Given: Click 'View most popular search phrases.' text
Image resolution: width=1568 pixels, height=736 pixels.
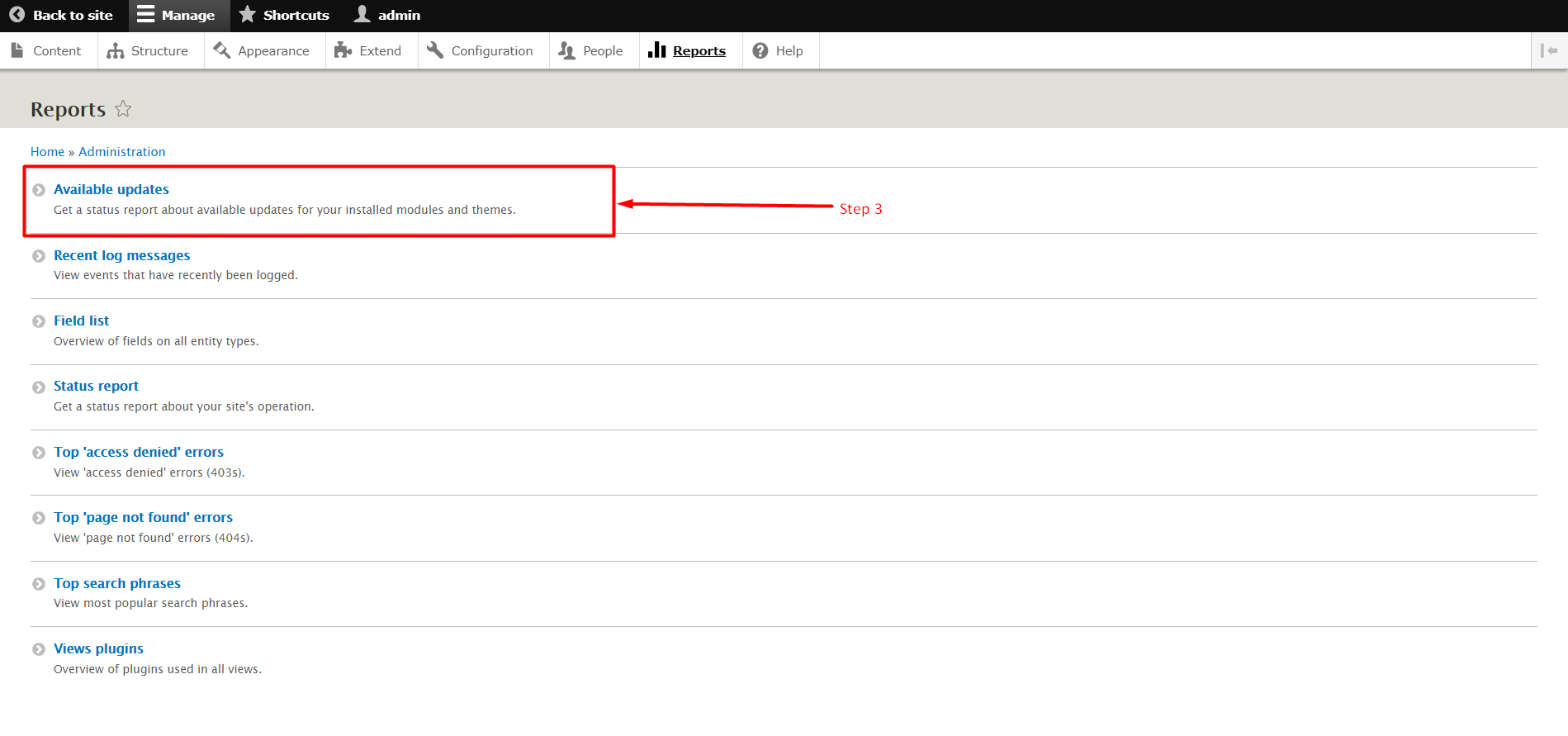Looking at the screenshot, I should [151, 603].
